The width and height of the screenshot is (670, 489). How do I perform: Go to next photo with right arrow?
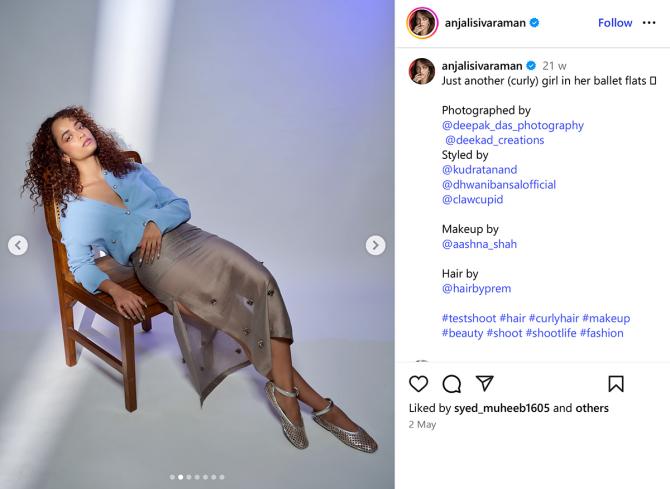[x=375, y=245]
